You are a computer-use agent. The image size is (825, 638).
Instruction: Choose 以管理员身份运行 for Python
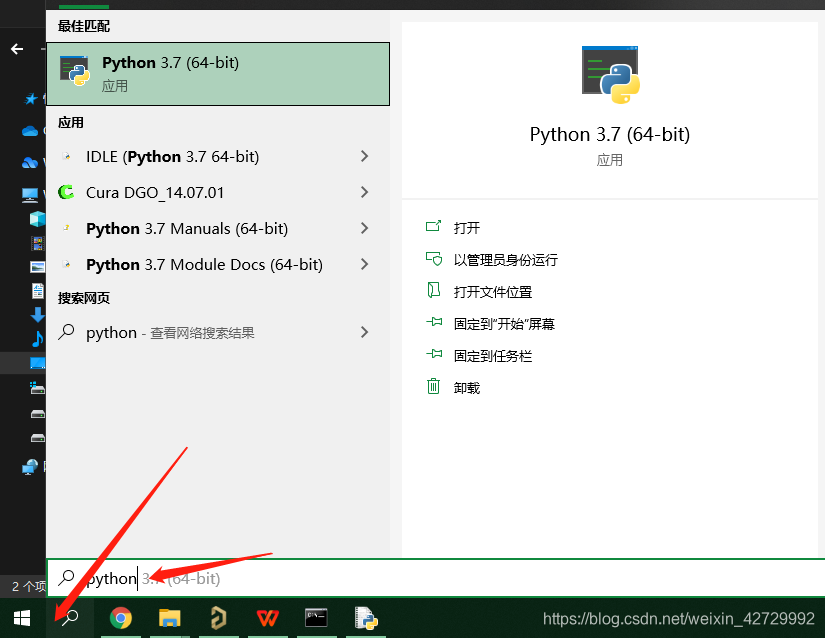point(506,260)
